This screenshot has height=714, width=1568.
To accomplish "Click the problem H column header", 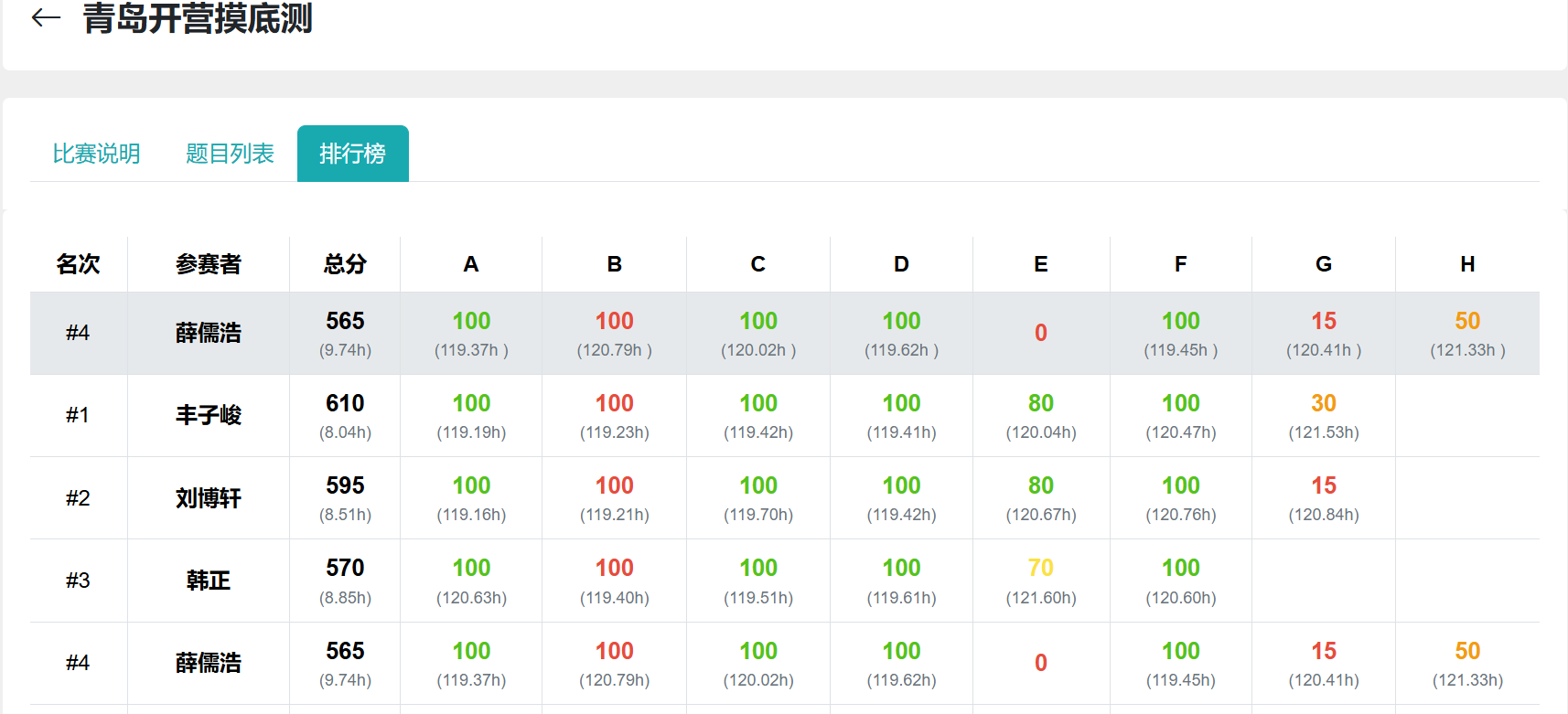I will point(1467,264).
